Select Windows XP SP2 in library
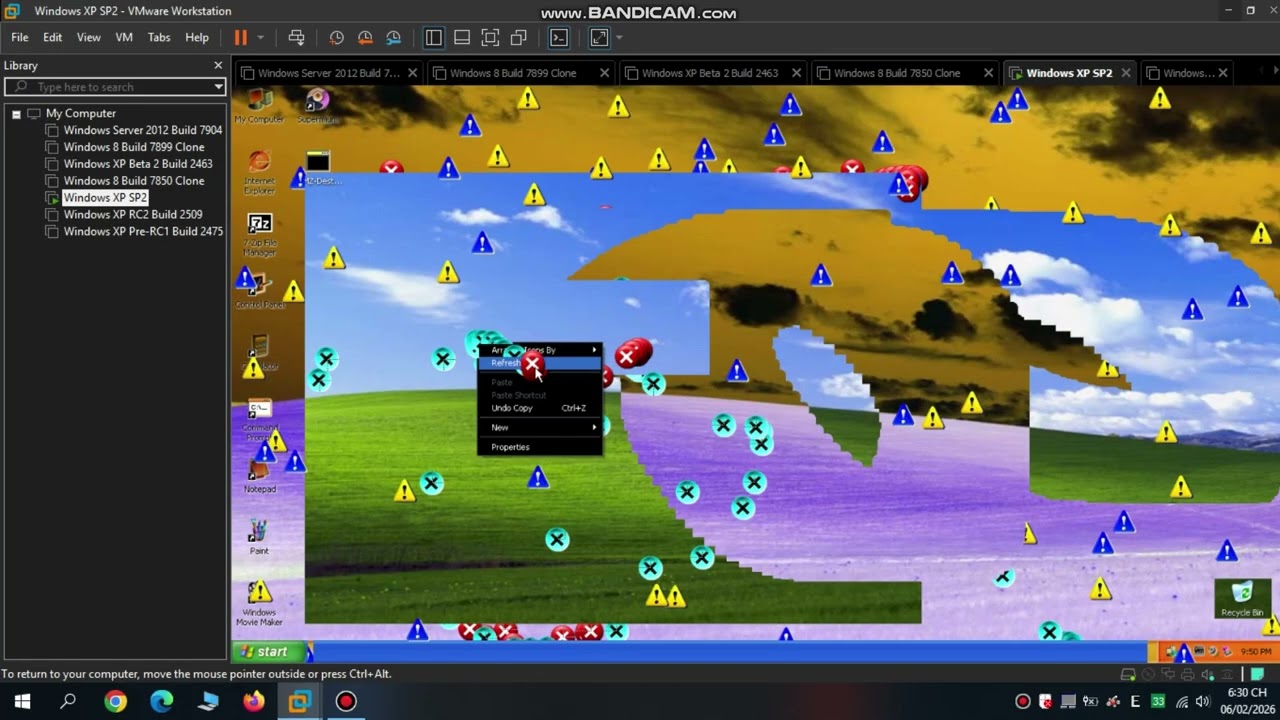Screen dimensions: 1280x720 [x=105, y=198]
